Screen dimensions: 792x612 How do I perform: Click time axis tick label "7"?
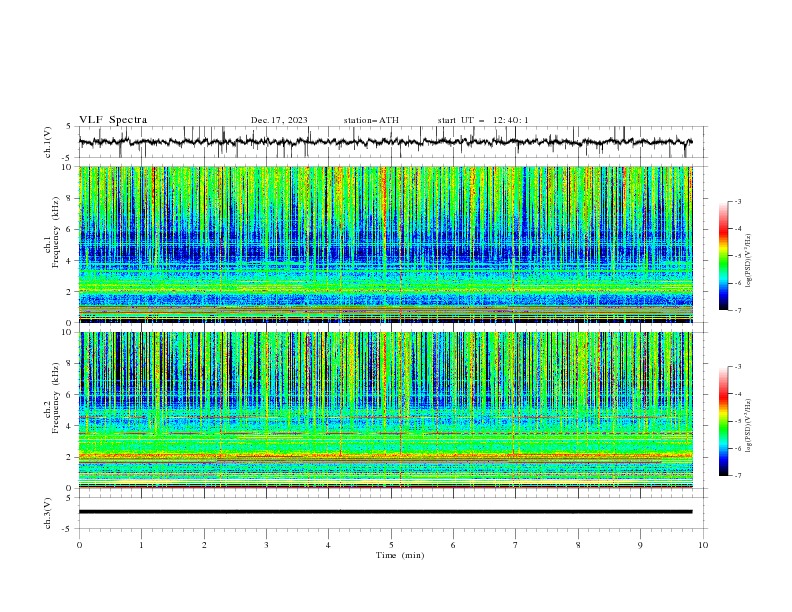pyautogui.click(x=516, y=545)
